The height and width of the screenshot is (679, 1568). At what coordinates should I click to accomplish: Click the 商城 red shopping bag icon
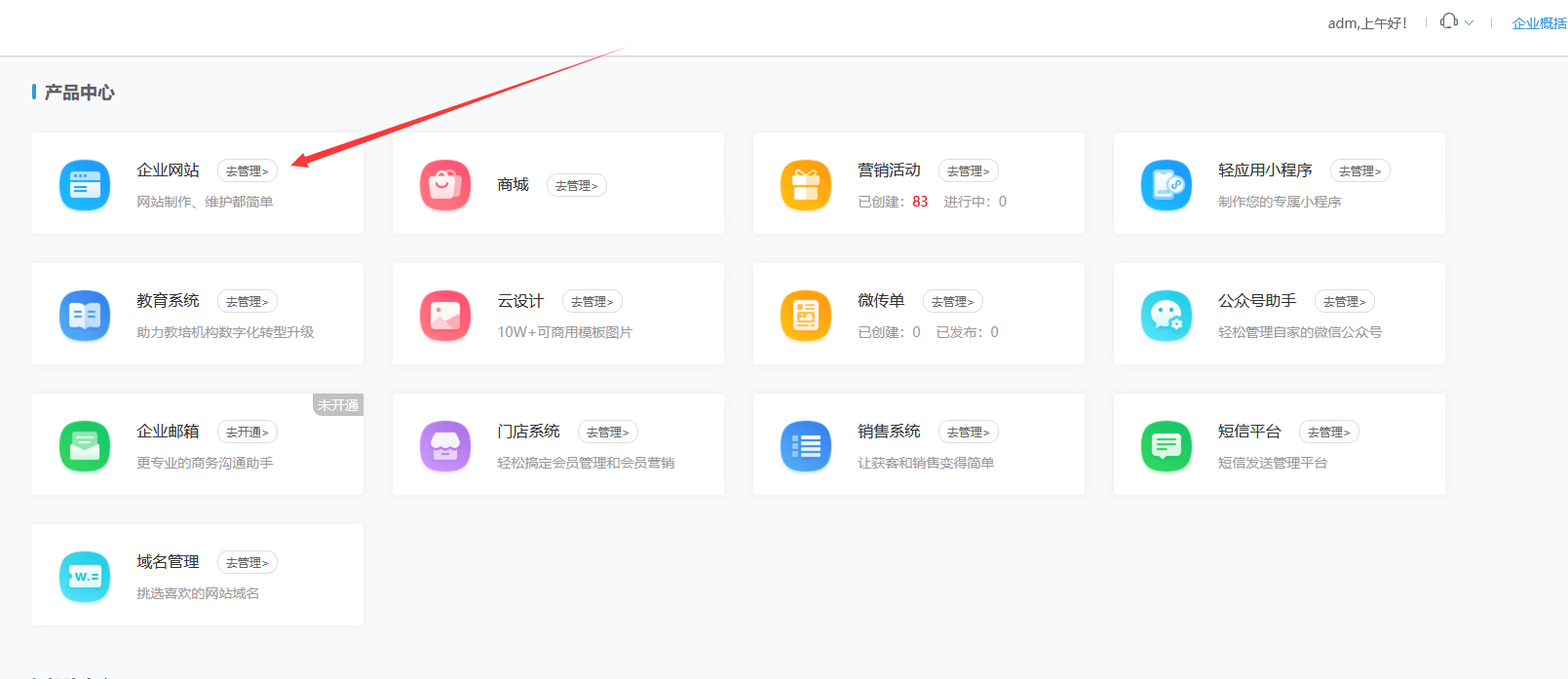tap(445, 185)
